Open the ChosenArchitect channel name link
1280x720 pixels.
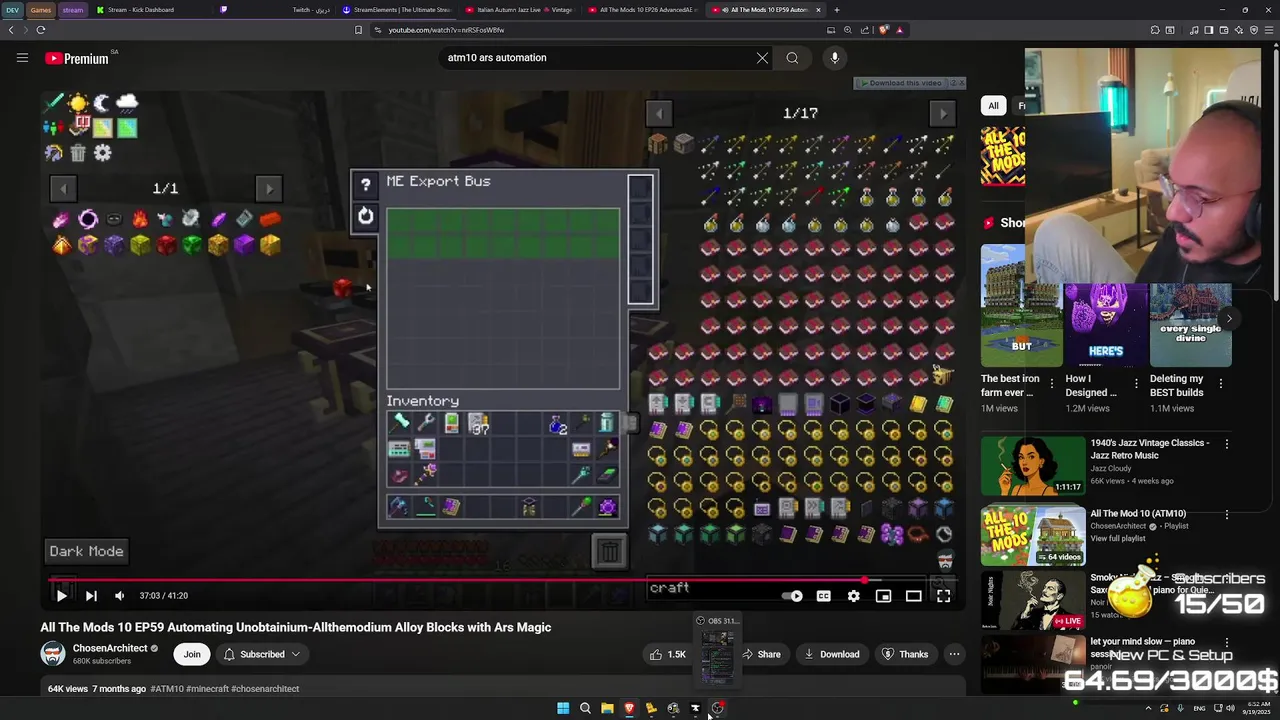click(110, 648)
